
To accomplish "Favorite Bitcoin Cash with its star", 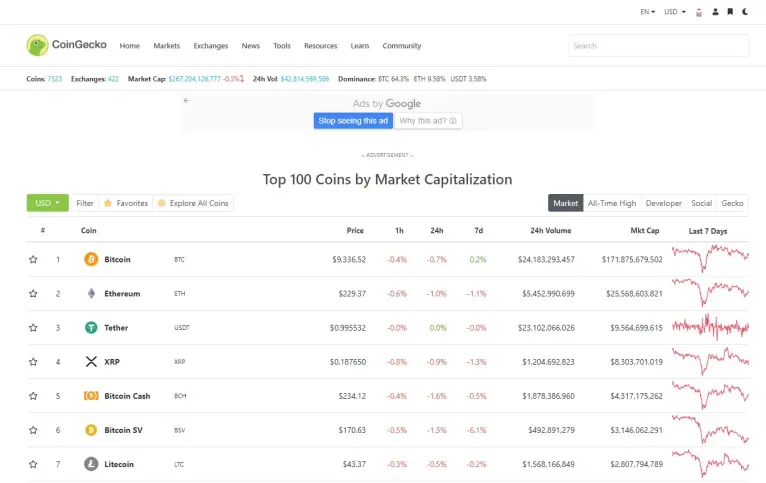I will coord(33,396).
